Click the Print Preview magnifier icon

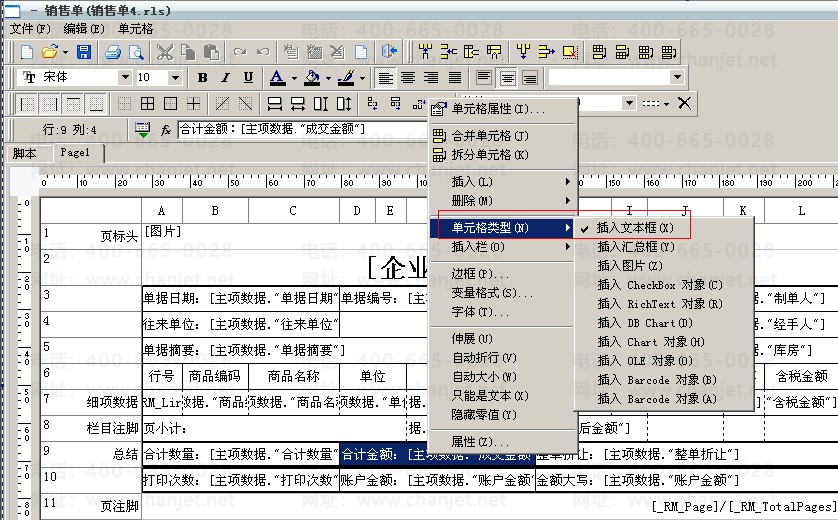(134, 51)
